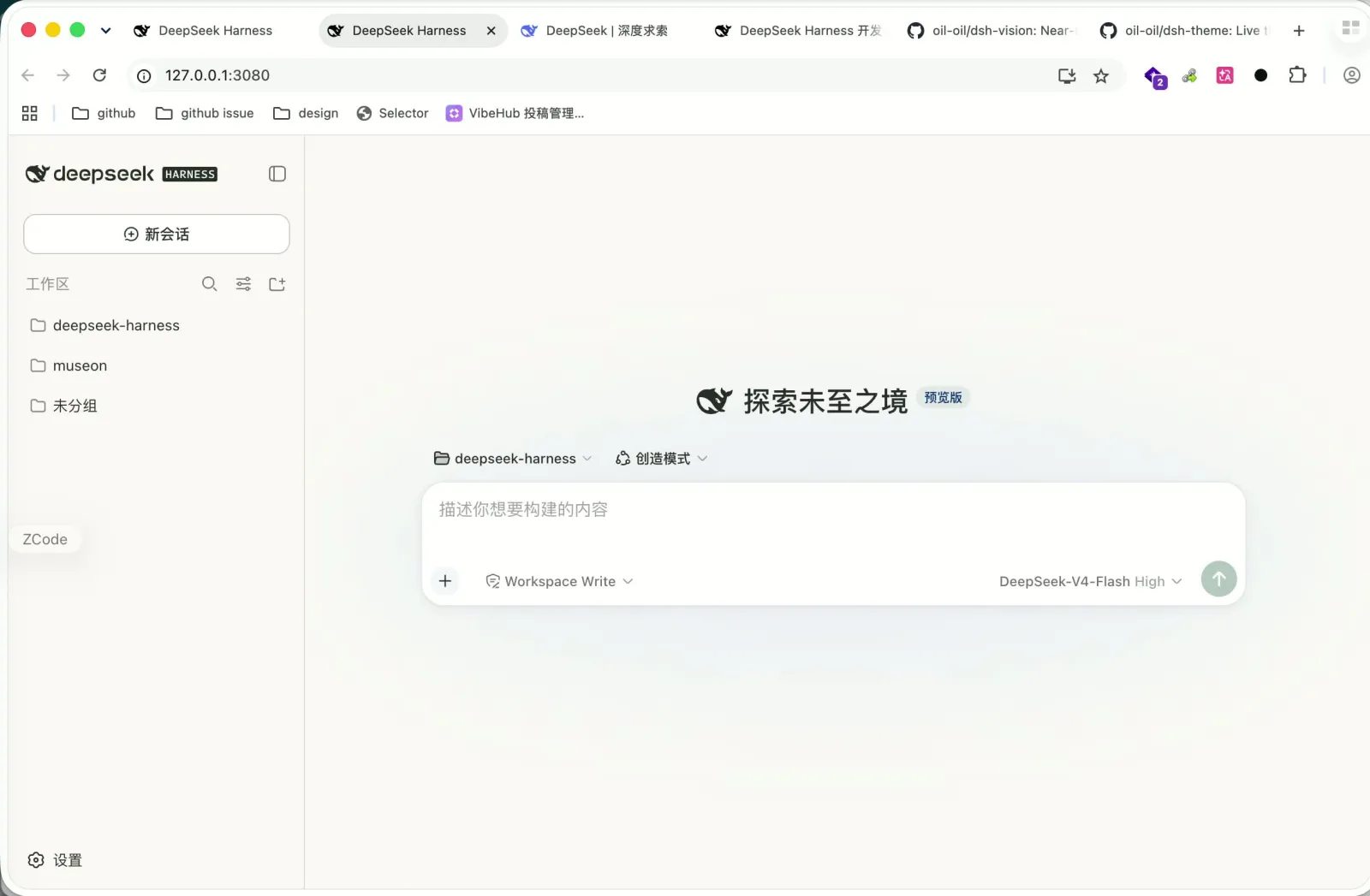
Task: Reload the page
Action: [99, 75]
